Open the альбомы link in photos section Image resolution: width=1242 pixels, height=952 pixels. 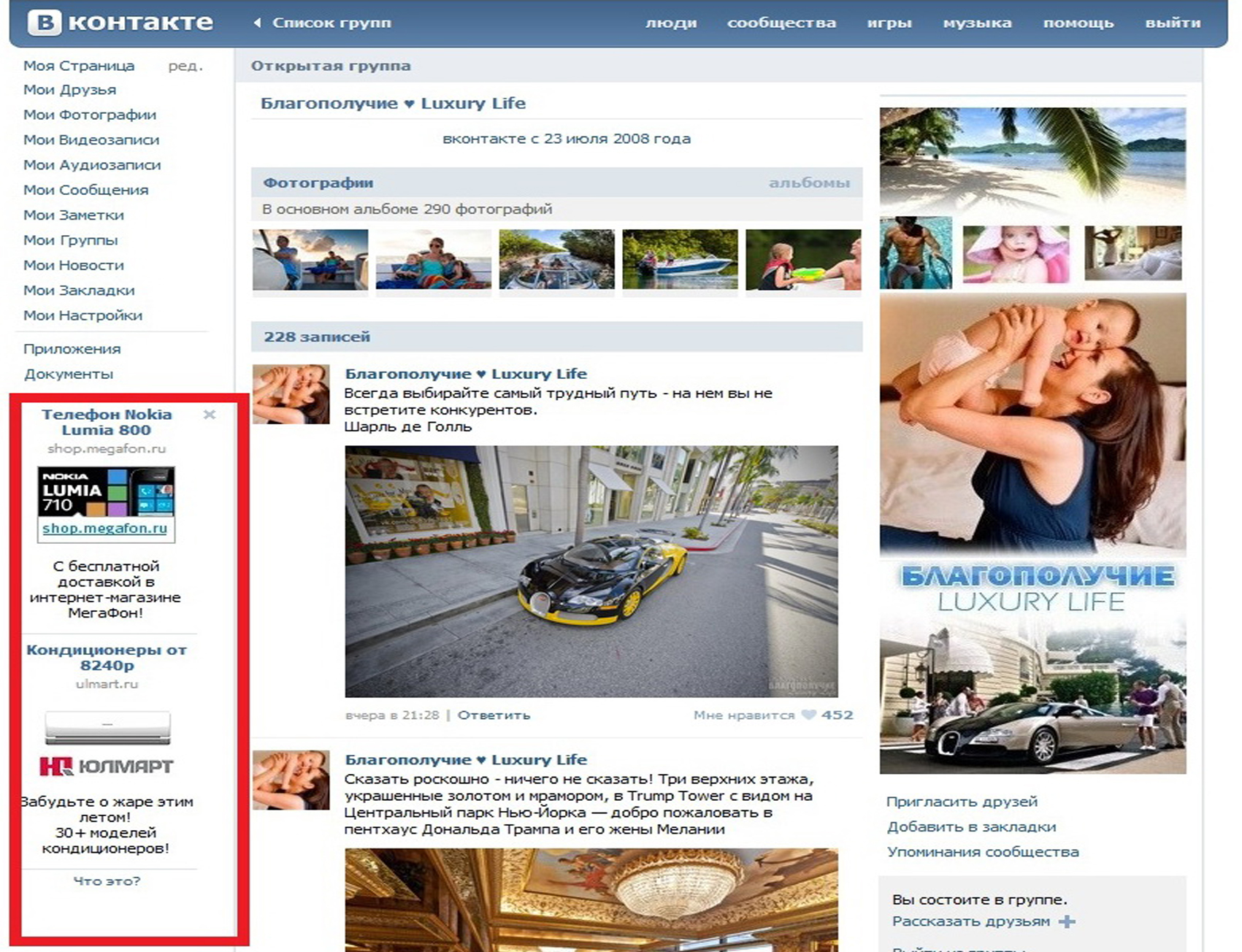[808, 183]
